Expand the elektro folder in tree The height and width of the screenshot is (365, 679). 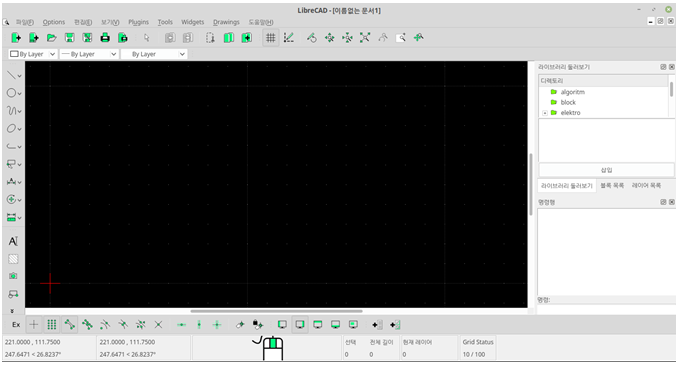[x=545, y=113]
